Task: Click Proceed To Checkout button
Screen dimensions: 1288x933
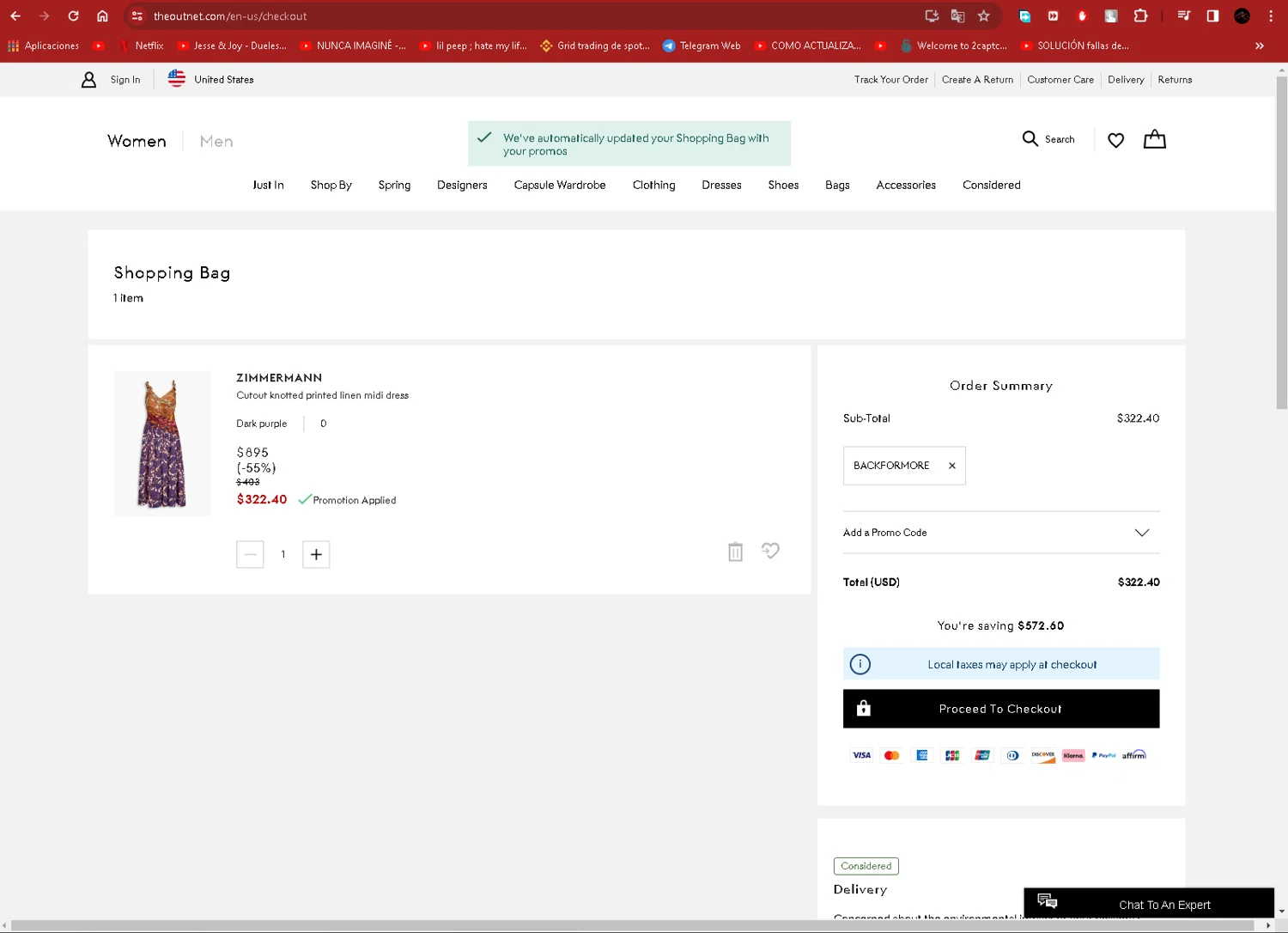Action: [x=1000, y=709]
